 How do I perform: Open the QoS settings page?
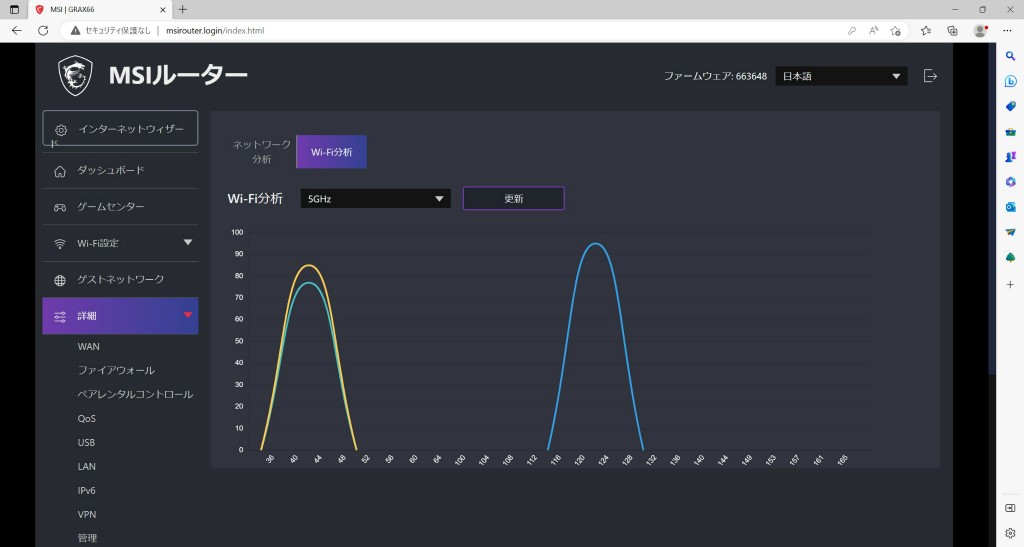pyautogui.click(x=87, y=419)
